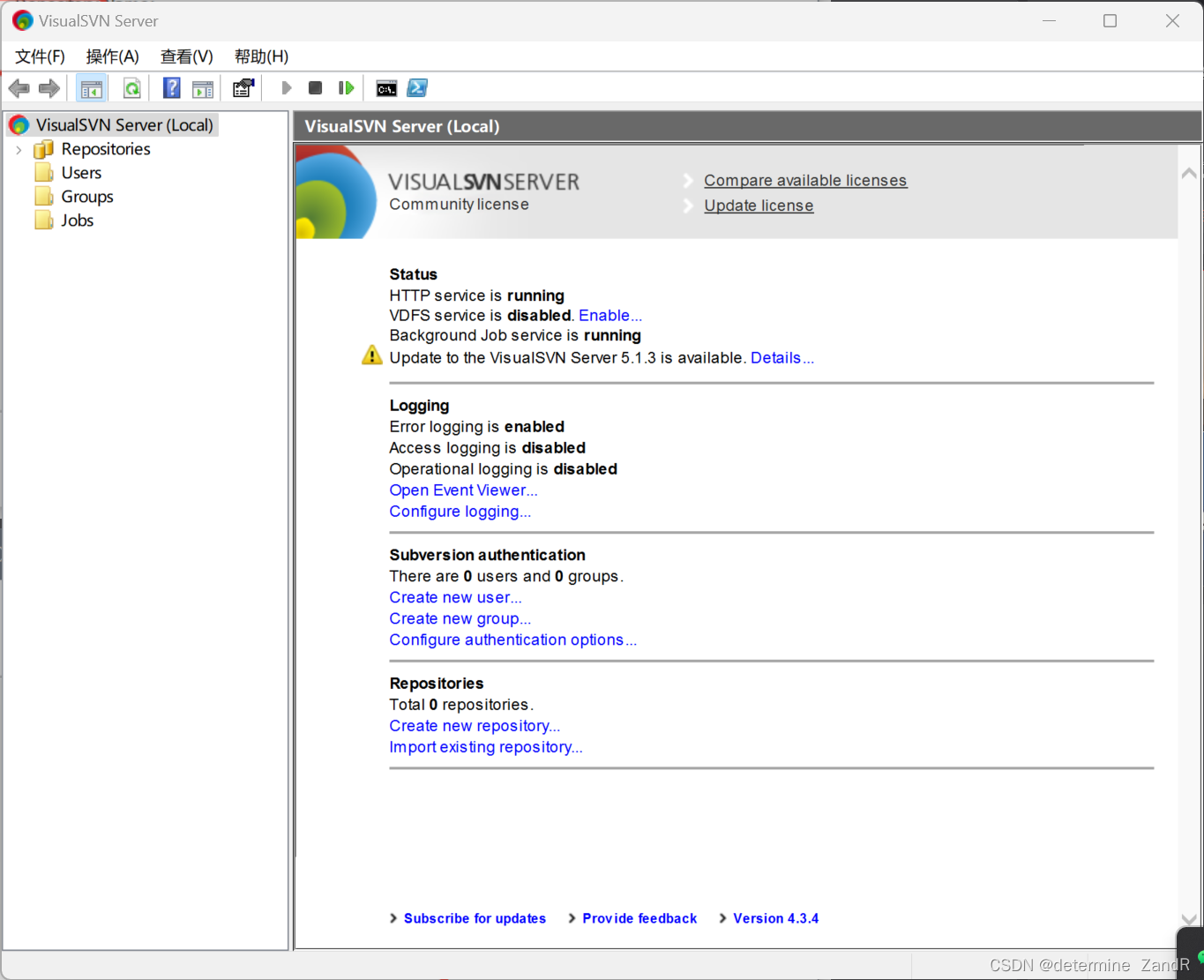The height and width of the screenshot is (980, 1204).
Task: Click the VisualSVN Server (Local) root icon
Action: [19, 125]
